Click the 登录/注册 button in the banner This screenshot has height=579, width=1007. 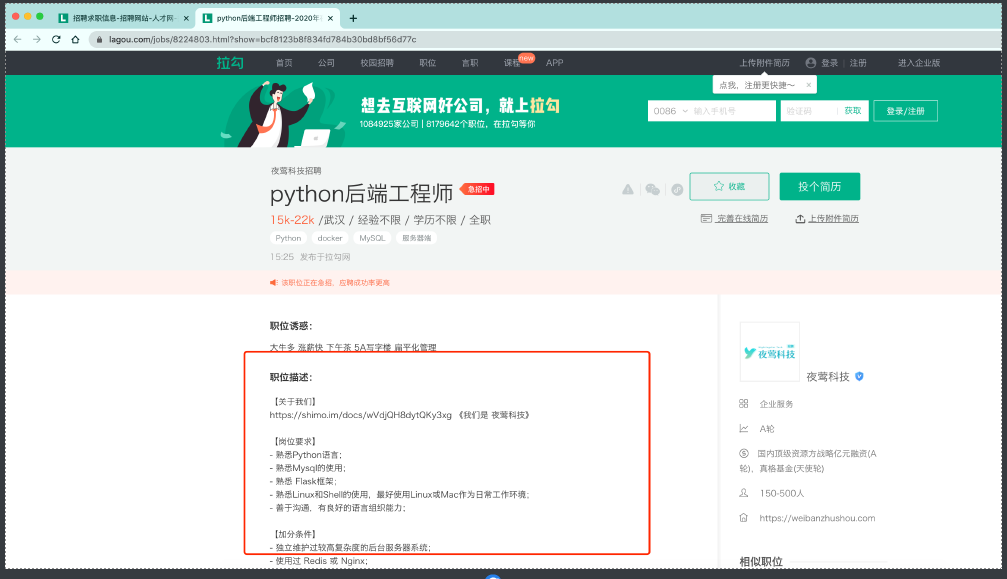pos(906,111)
